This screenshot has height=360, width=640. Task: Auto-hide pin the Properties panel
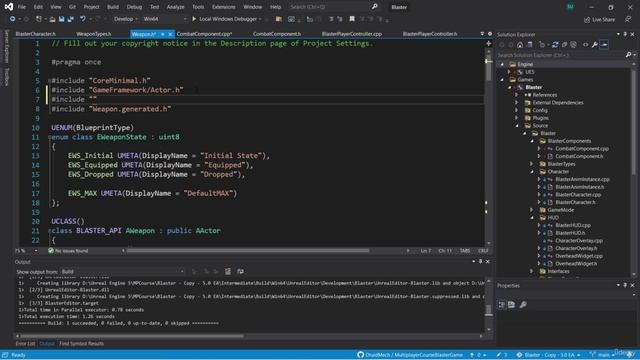[x=625, y=285]
